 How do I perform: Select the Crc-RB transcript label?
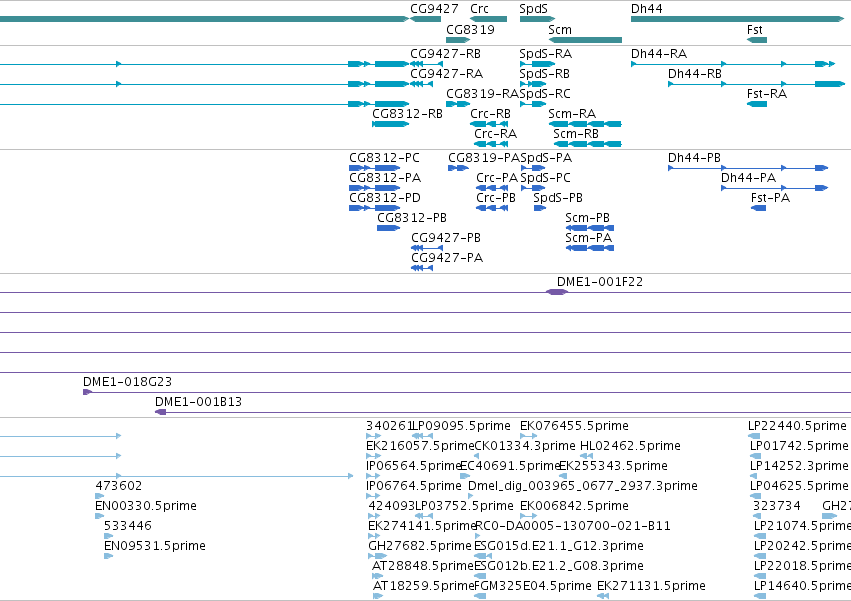[490, 114]
